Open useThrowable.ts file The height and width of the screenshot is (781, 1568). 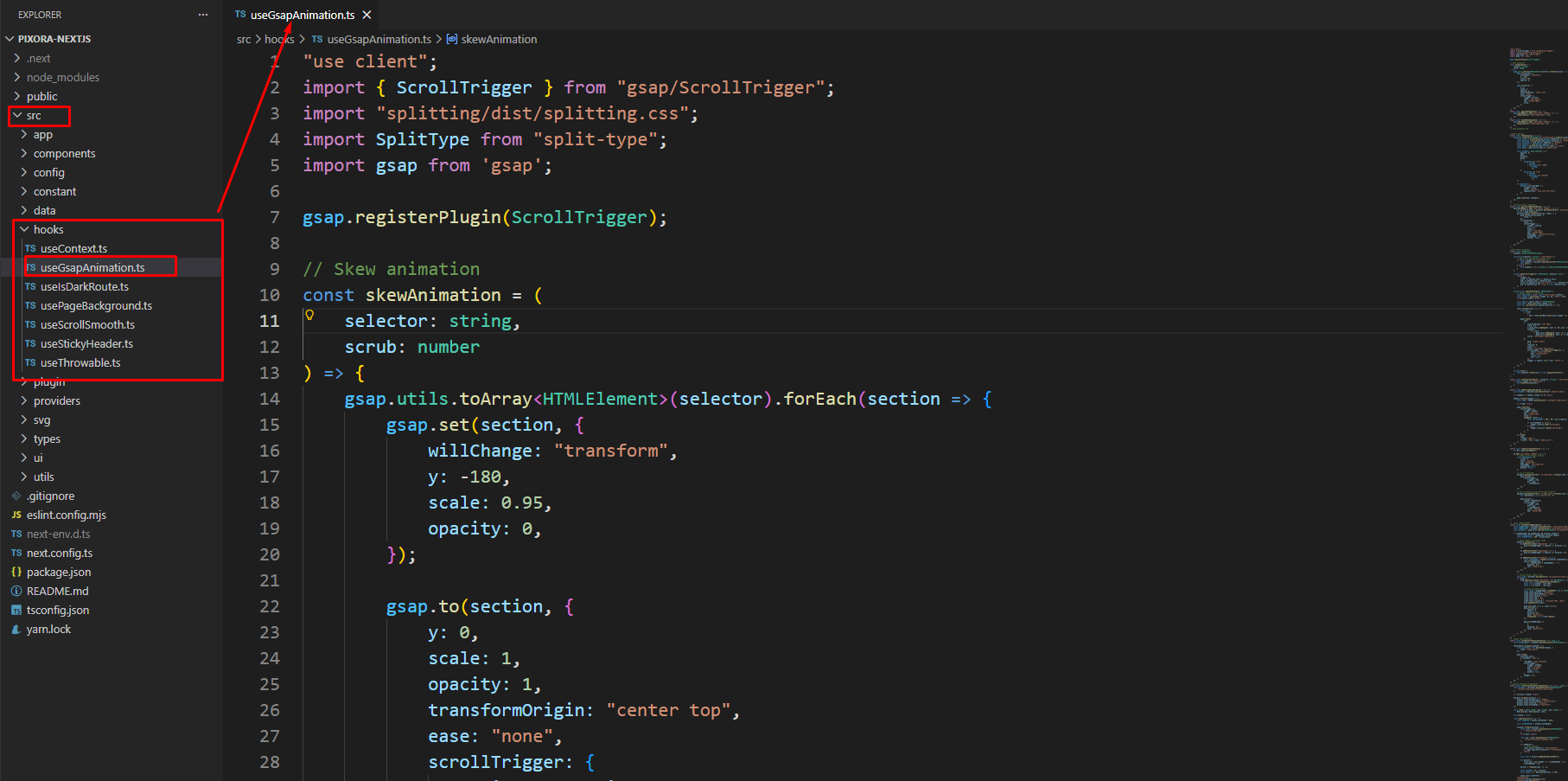tap(80, 362)
